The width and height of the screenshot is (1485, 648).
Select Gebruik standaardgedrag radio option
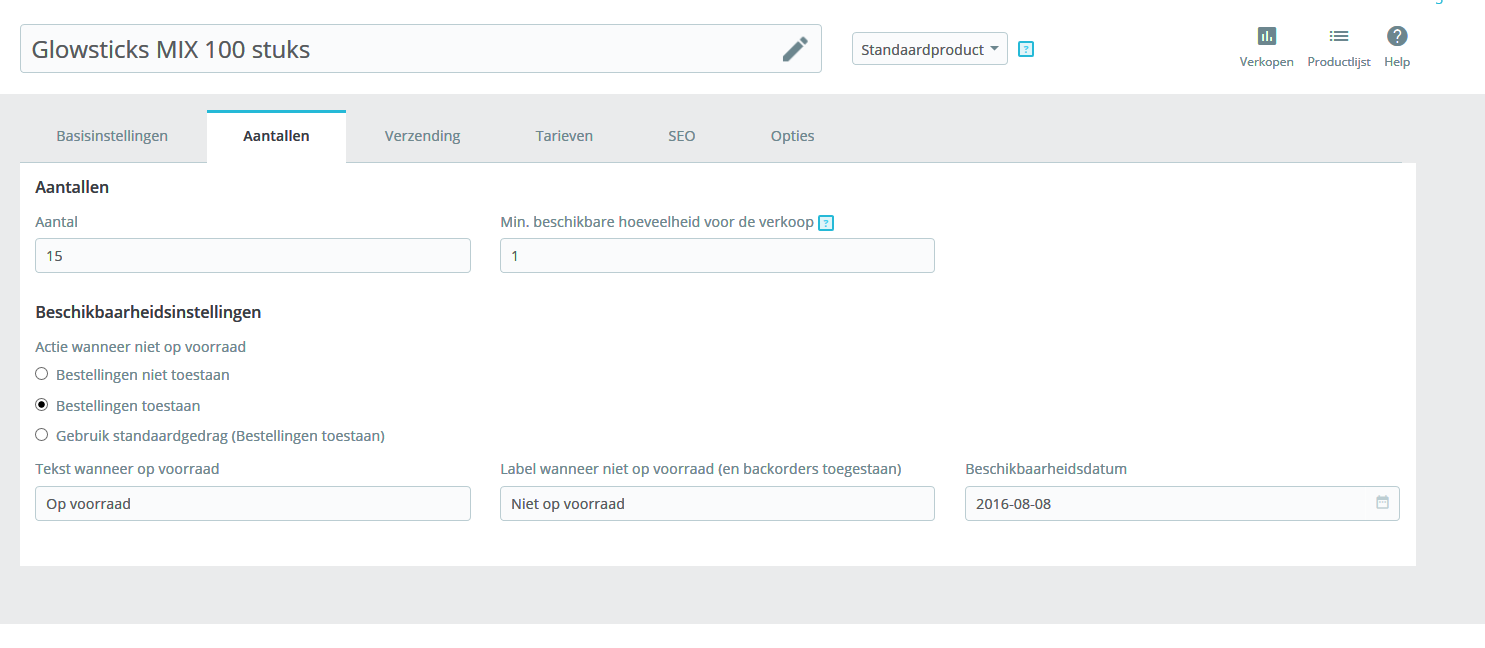pyautogui.click(x=42, y=435)
